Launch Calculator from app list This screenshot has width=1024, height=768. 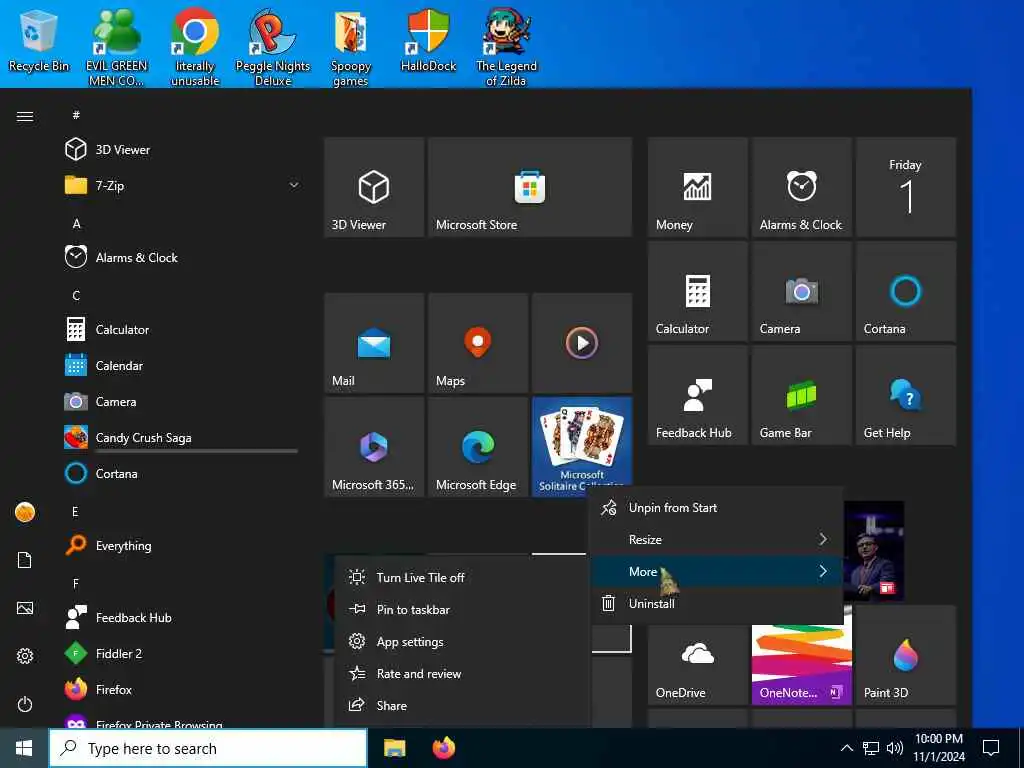pos(182,329)
